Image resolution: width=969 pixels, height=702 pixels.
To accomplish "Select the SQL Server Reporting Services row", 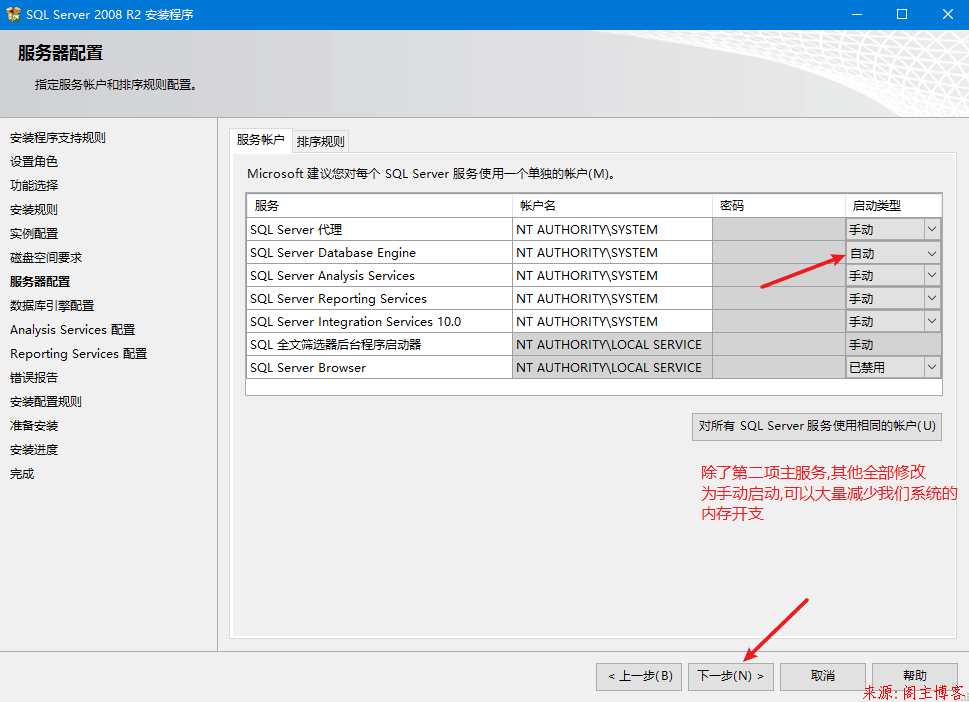I will [379, 298].
